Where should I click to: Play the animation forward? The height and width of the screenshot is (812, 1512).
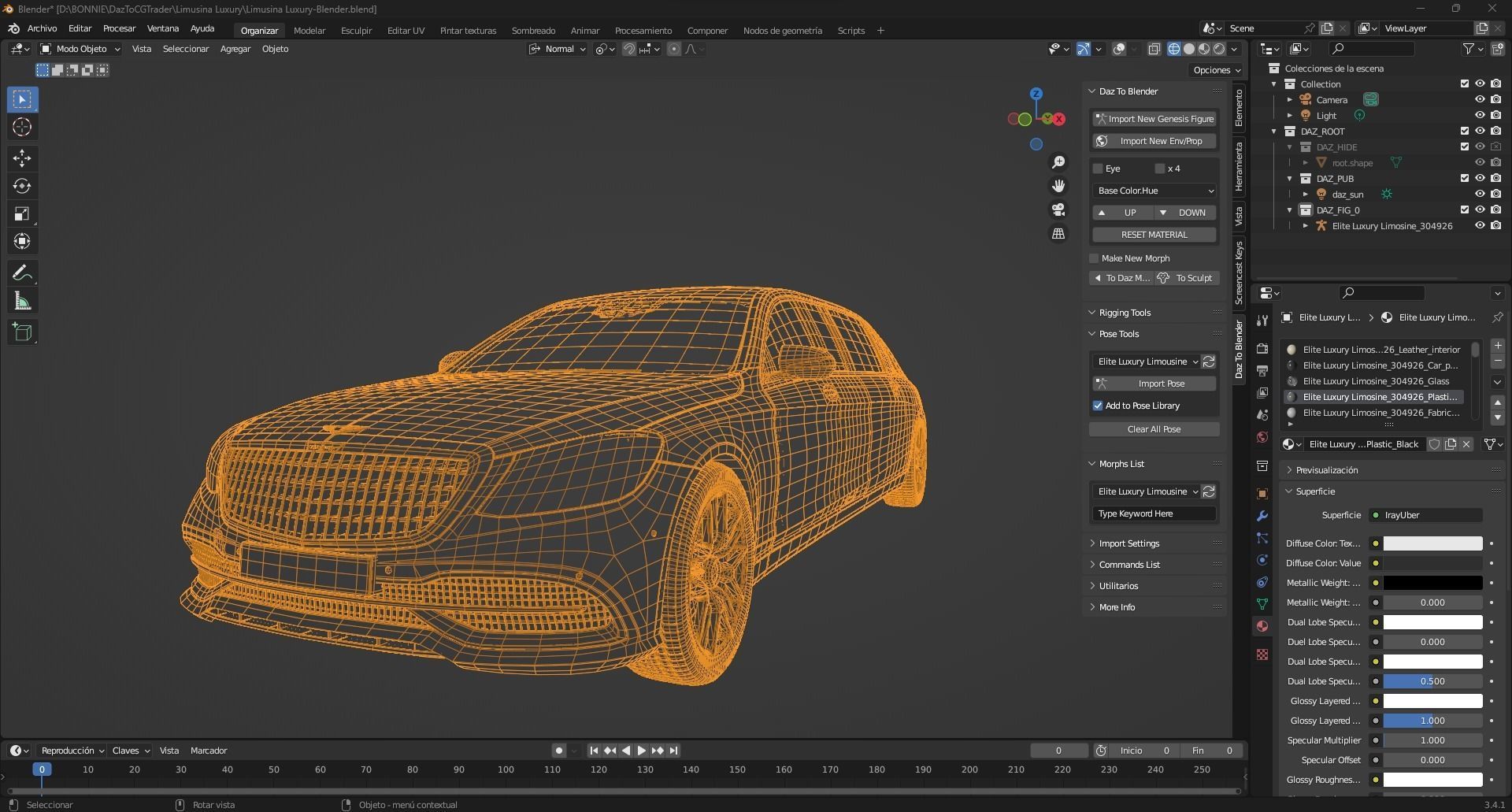click(642, 751)
